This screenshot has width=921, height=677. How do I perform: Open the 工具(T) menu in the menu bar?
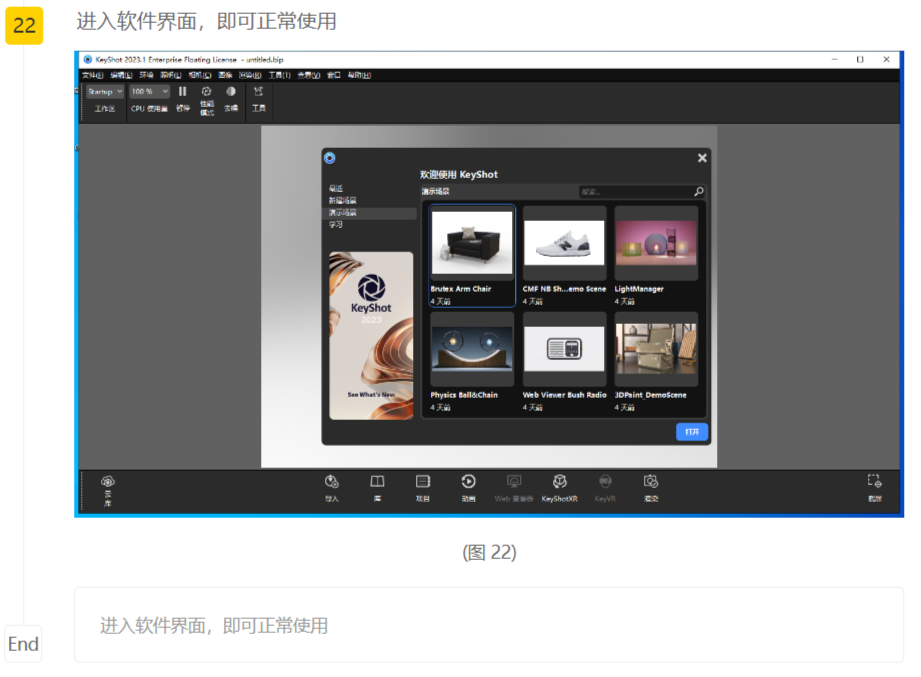click(x=280, y=75)
